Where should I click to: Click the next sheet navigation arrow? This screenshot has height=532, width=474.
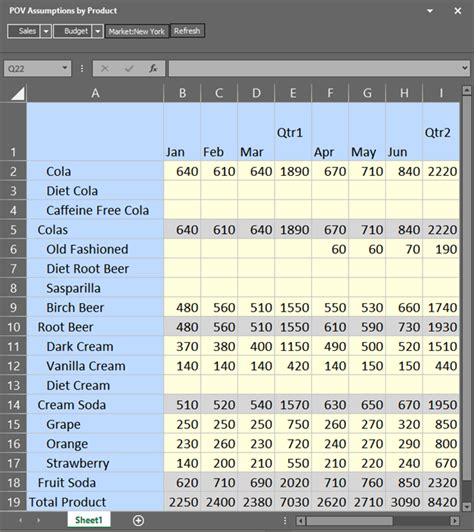(x=38, y=520)
